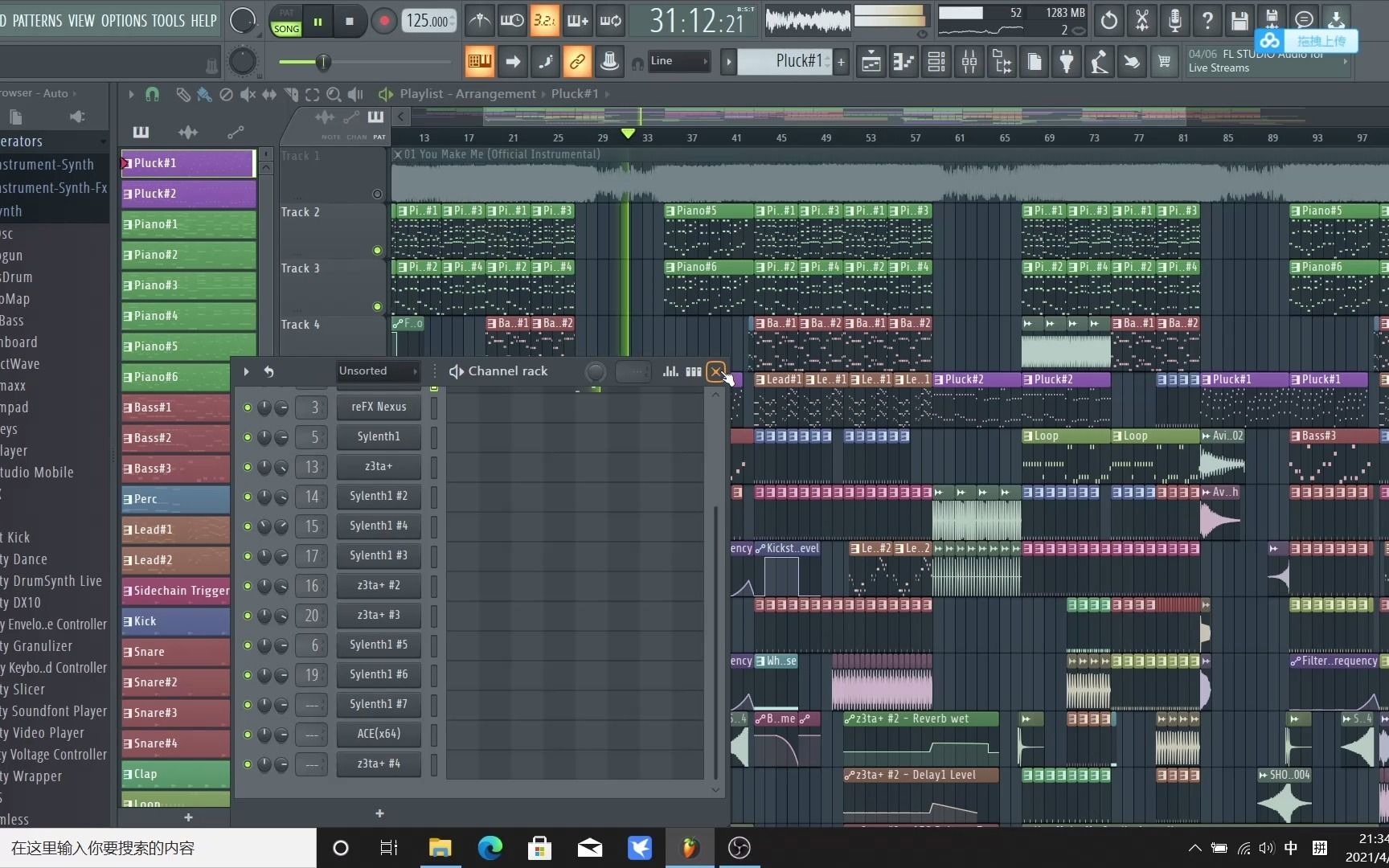The height and width of the screenshot is (868, 1389).
Task: Add new channel with plus button
Action: pos(379,813)
